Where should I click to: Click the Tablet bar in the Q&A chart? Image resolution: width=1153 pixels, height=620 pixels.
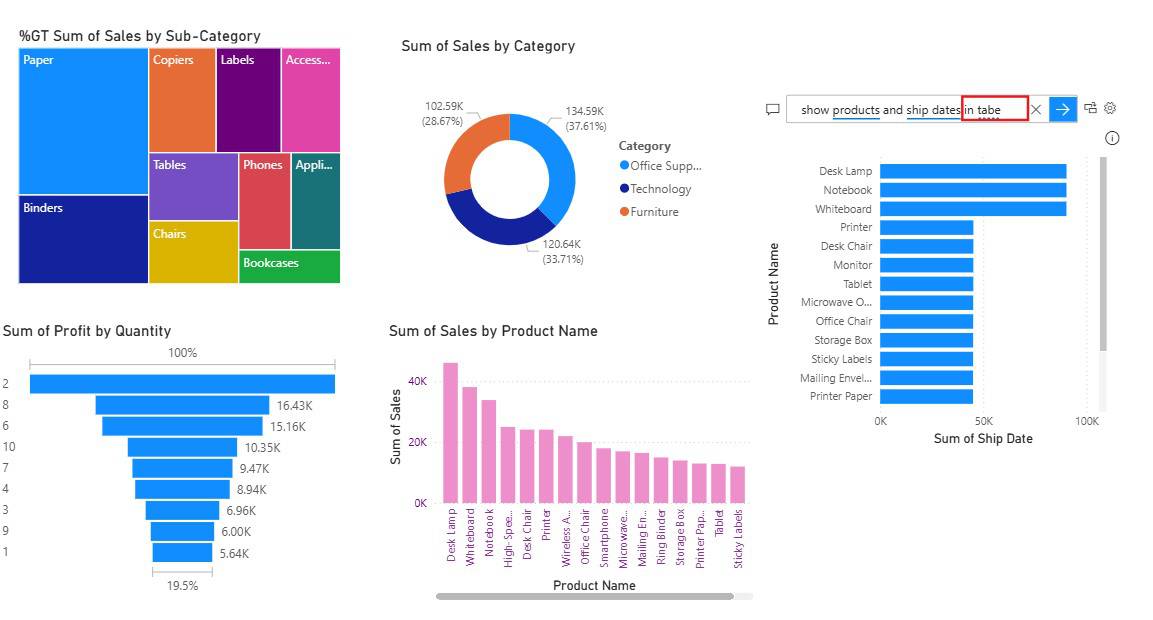(927, 284)
